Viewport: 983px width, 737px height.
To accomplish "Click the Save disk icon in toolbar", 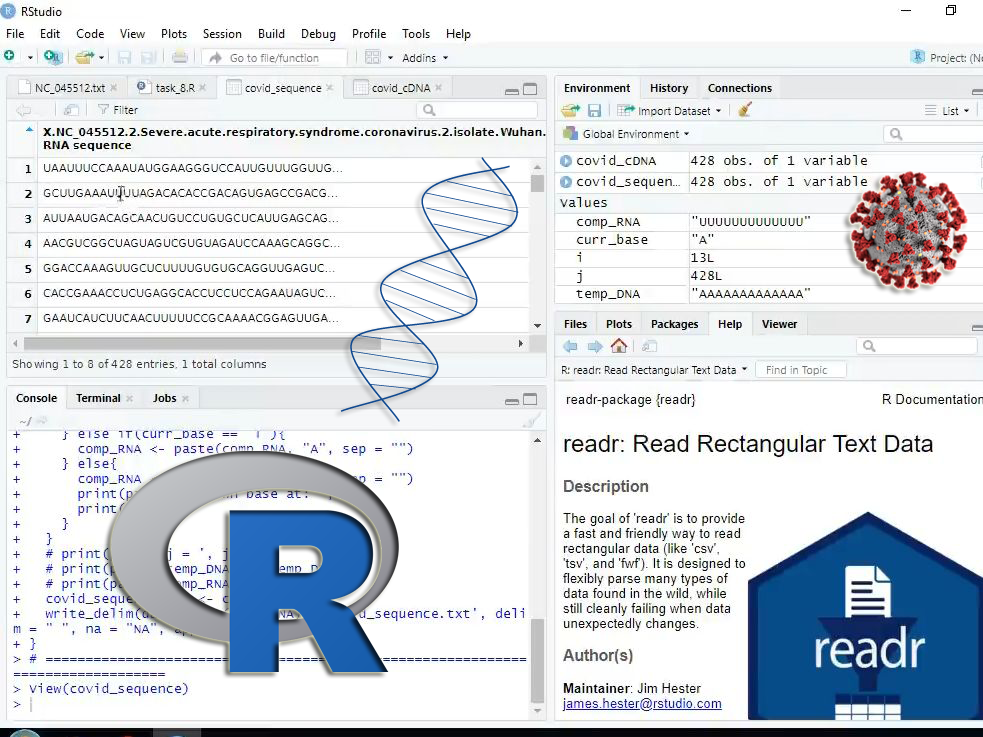I will 124,58.
